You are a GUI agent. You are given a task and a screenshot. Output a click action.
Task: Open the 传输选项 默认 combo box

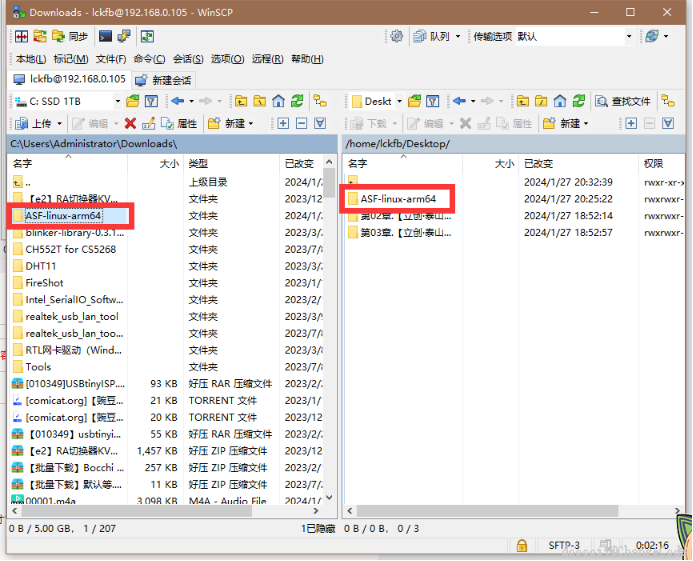point(575,36)
